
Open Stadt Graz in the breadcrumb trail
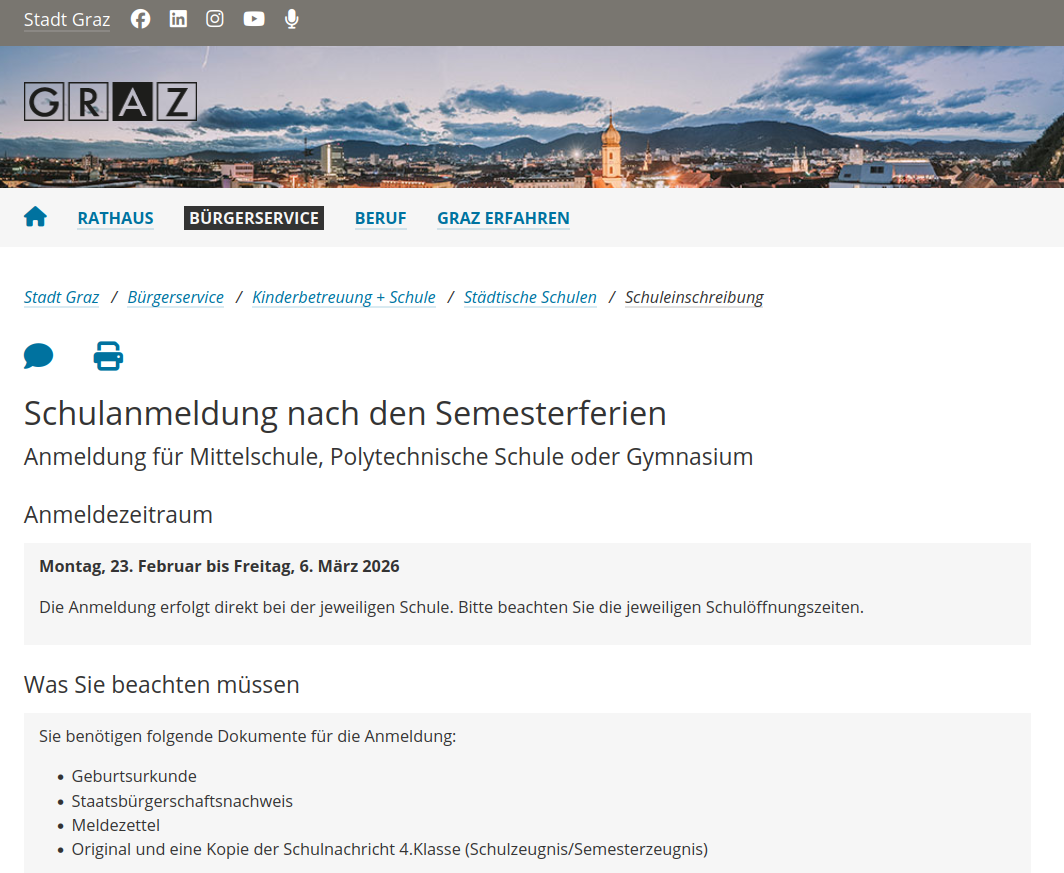coord(61,297)
